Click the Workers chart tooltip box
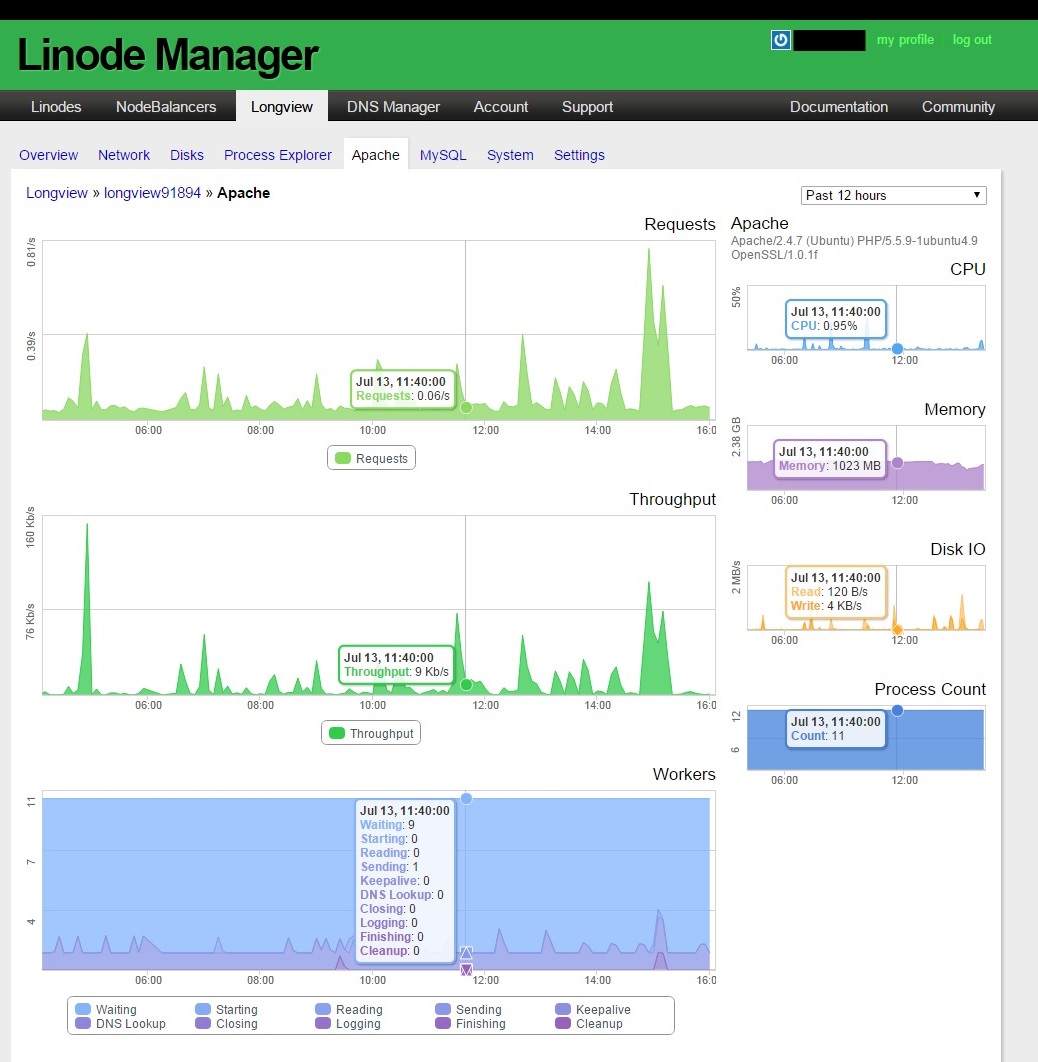This screenshot has height=1062, width=1038. coord(405,880)
